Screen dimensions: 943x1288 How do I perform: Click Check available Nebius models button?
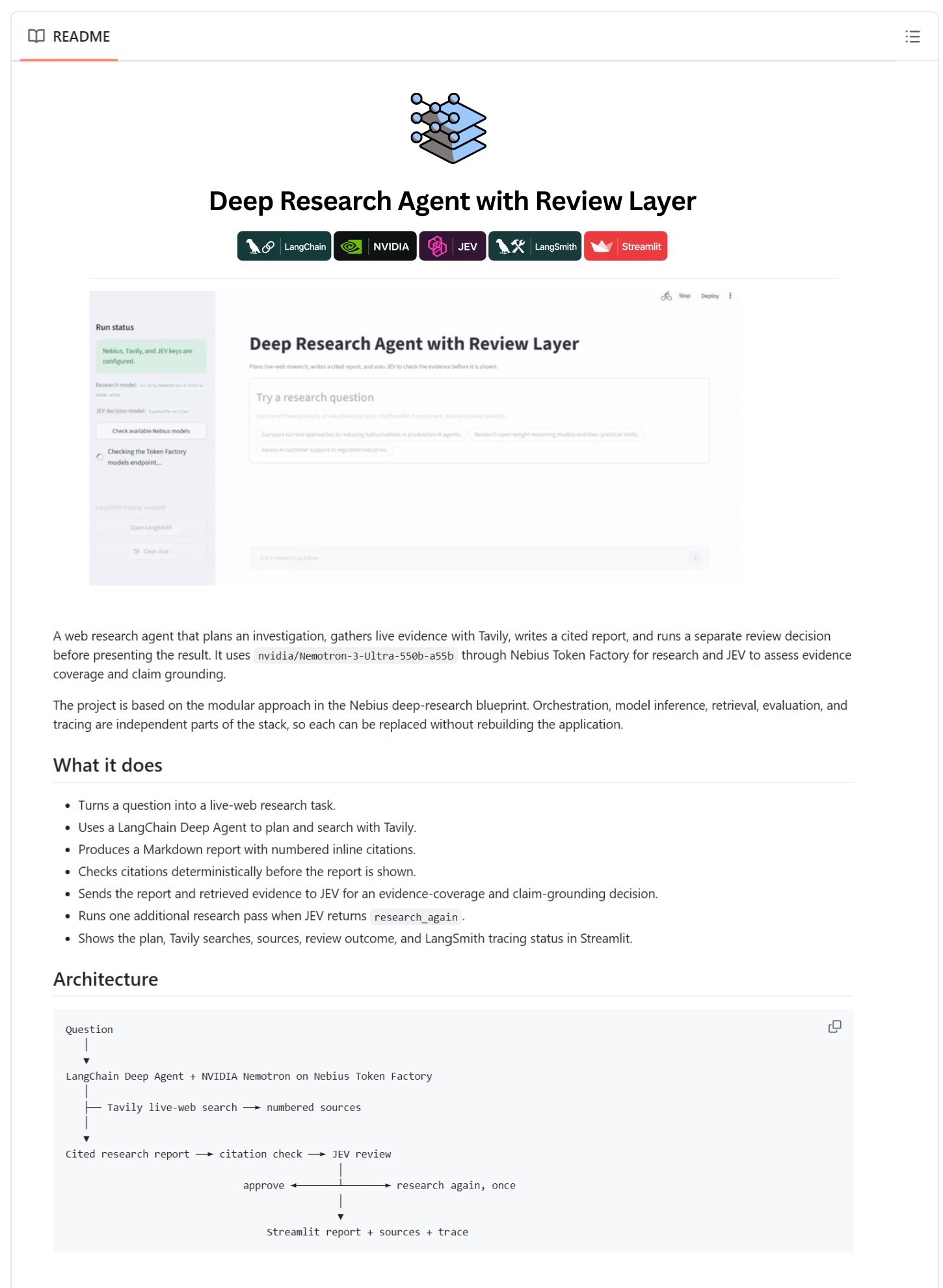[151, 431]
